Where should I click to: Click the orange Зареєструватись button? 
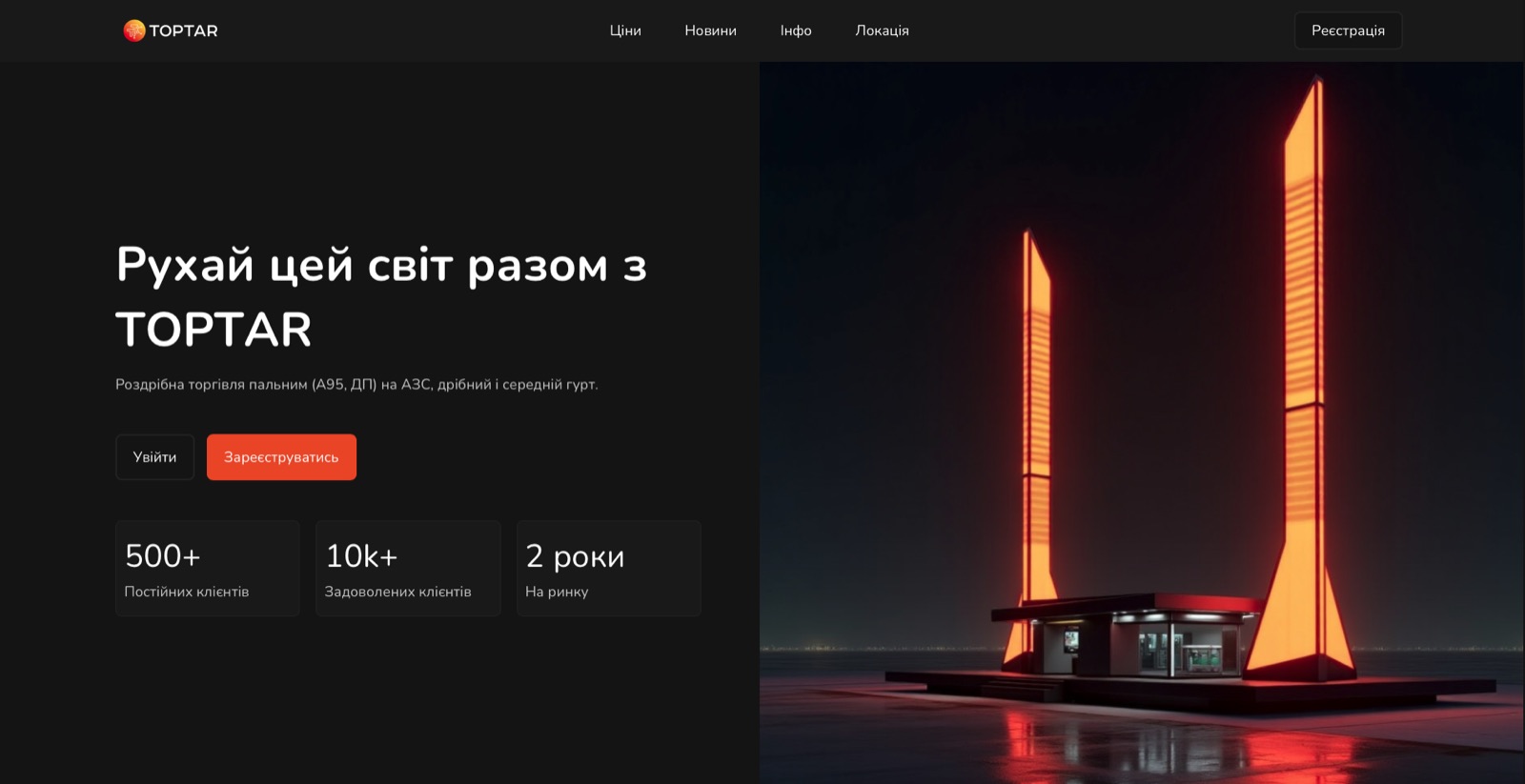pos(281,457)
